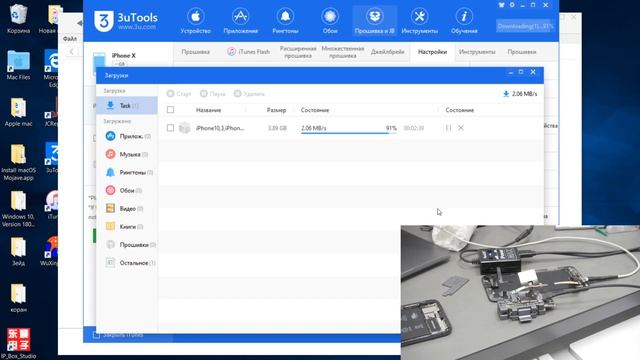Viewport: 640px width, 360px height.
Task: Click the 2.06 MB/s speed indicator at top right
Action: pyautogui.click(x=520, y=94)
